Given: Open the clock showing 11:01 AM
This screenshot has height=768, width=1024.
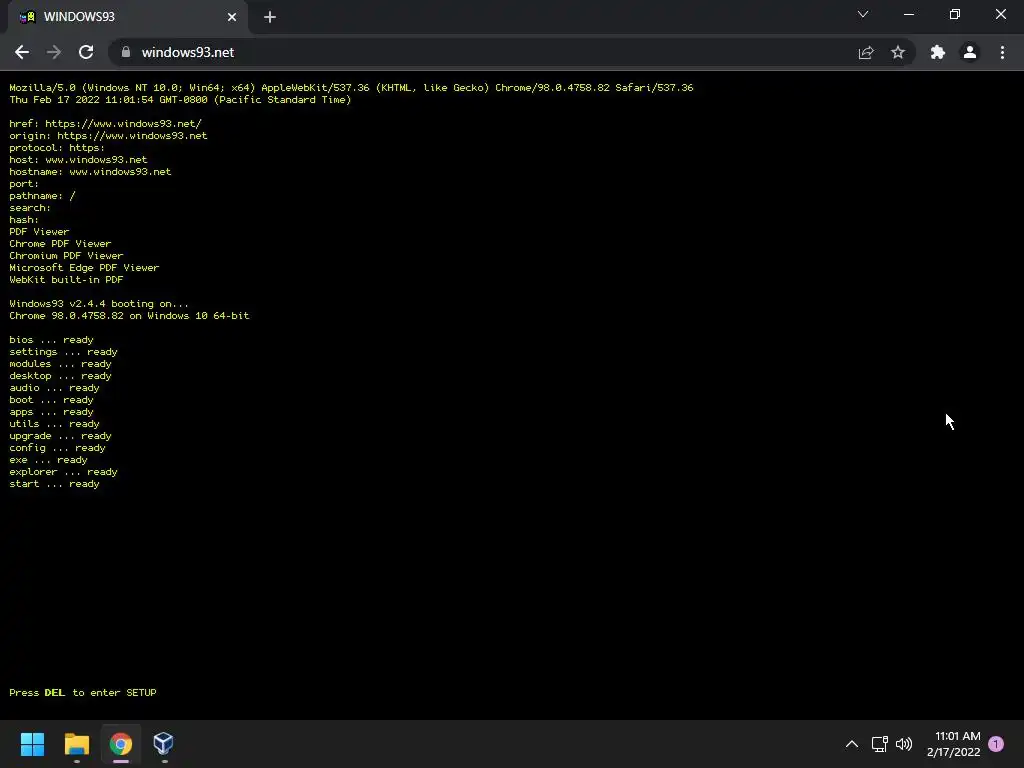Looking at the screenshot, I should (954, 744).
